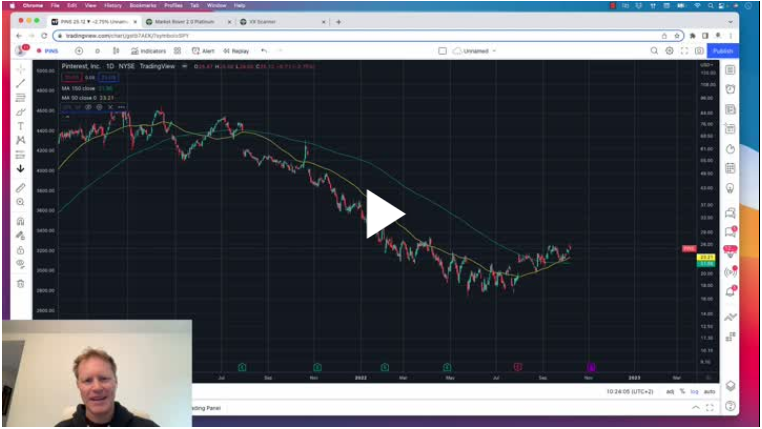Open the D timeframe interval selector
762x429 pixels.
pos(97,51)
